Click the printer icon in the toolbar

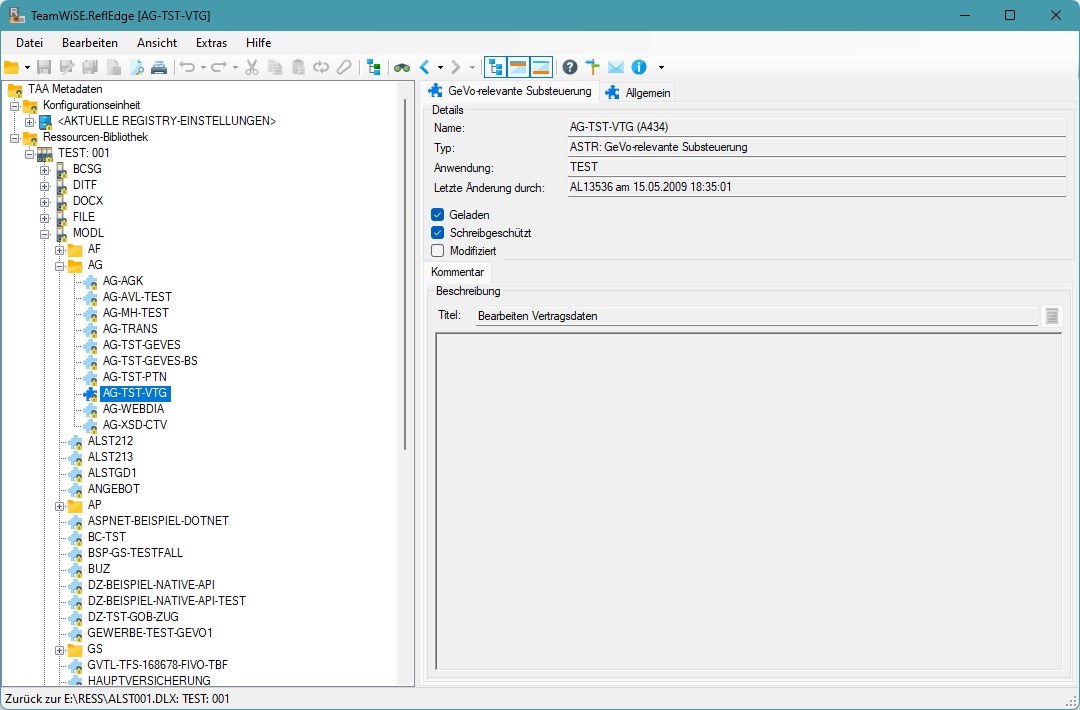click(158, 67)
